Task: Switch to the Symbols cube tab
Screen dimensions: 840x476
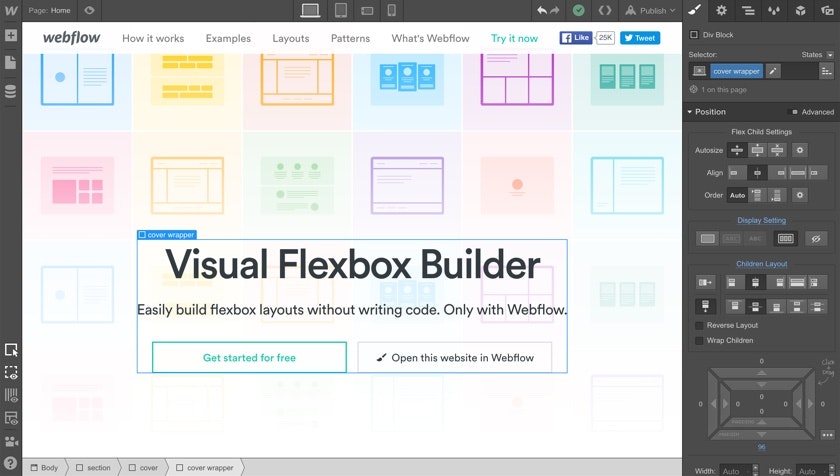Action: pyautogui.click(x=800, y=10)
